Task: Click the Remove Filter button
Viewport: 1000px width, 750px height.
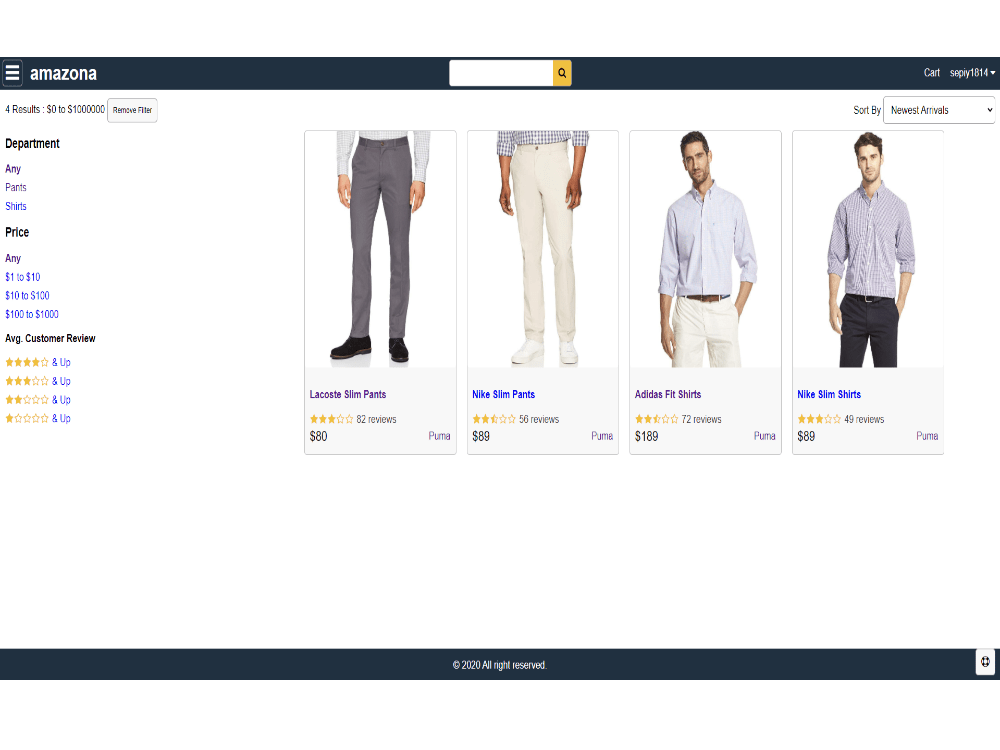Action: click(132, 110)
